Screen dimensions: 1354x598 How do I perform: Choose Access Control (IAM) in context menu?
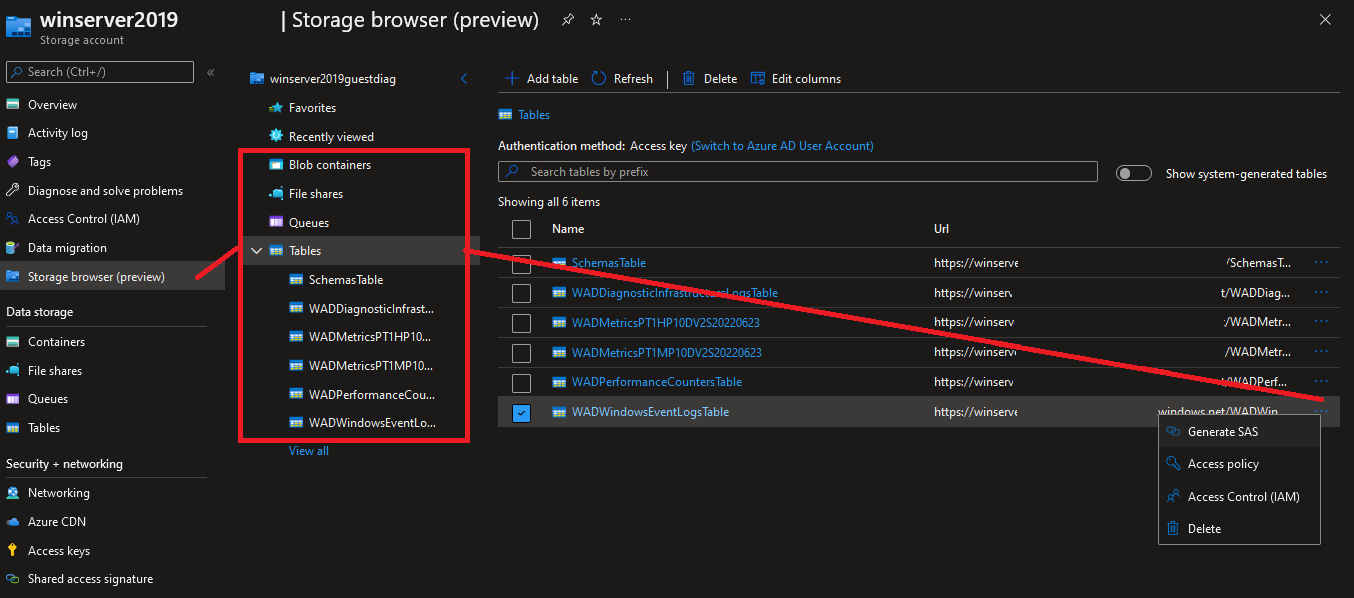point(1239,497)
